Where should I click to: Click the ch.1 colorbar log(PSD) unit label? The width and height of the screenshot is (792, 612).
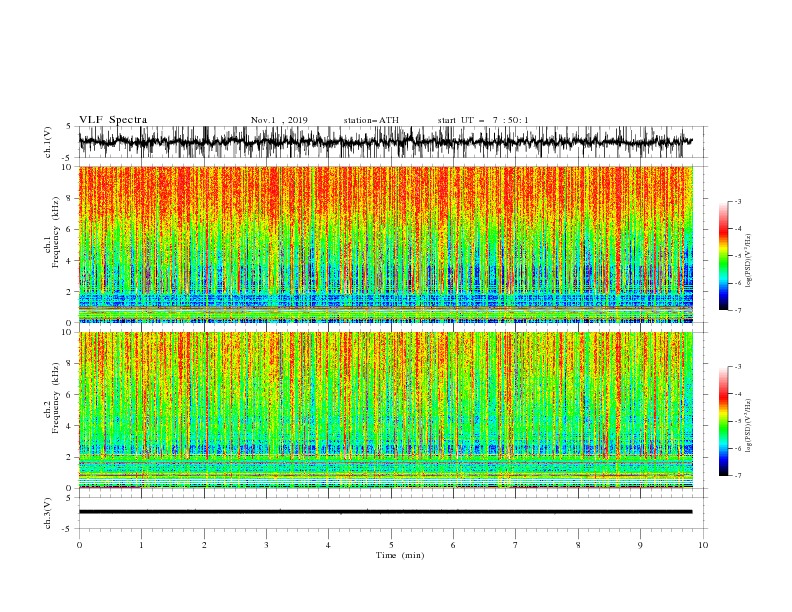[749, 261]
